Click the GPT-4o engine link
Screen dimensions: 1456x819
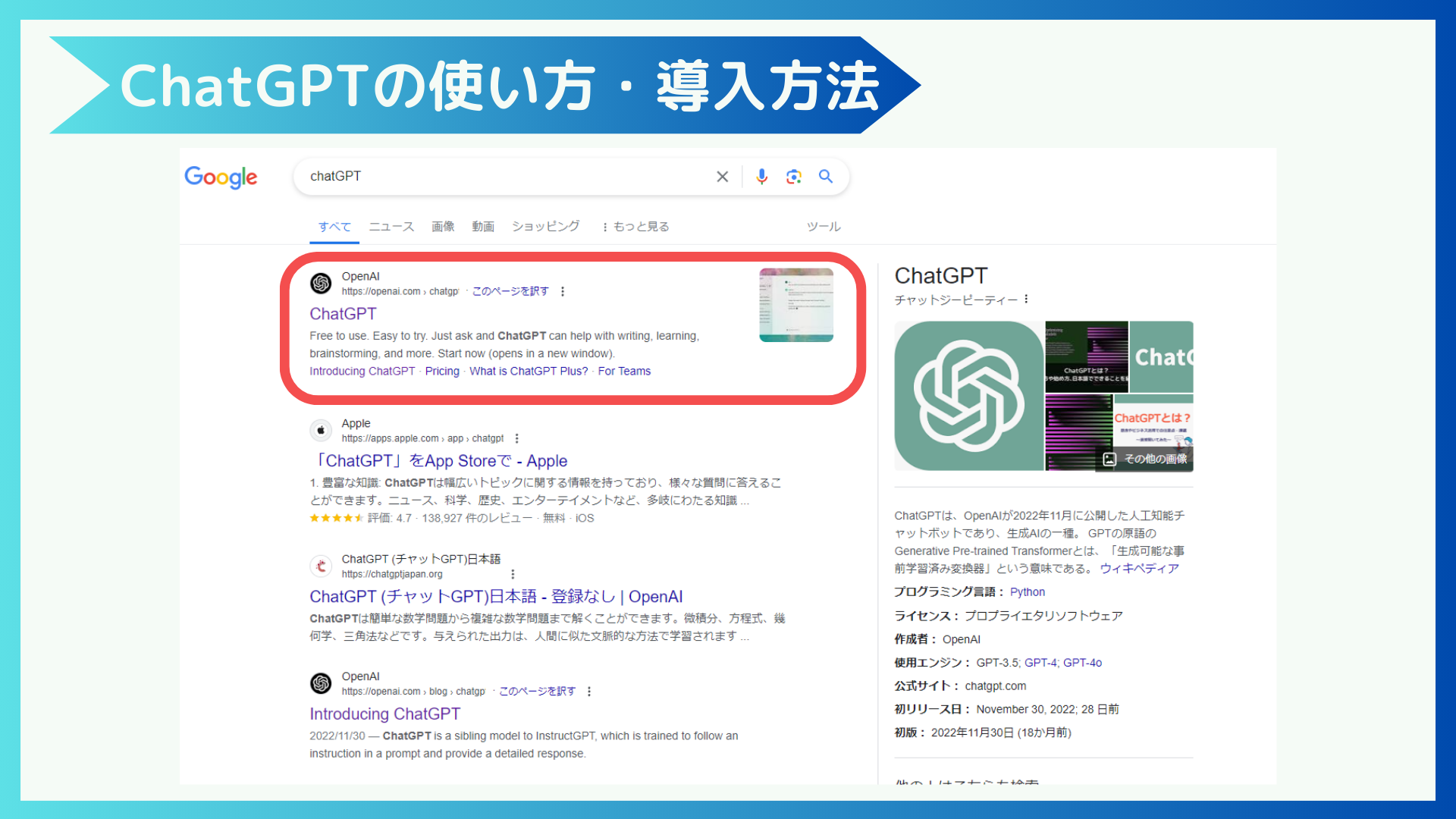coord(1082,663)
